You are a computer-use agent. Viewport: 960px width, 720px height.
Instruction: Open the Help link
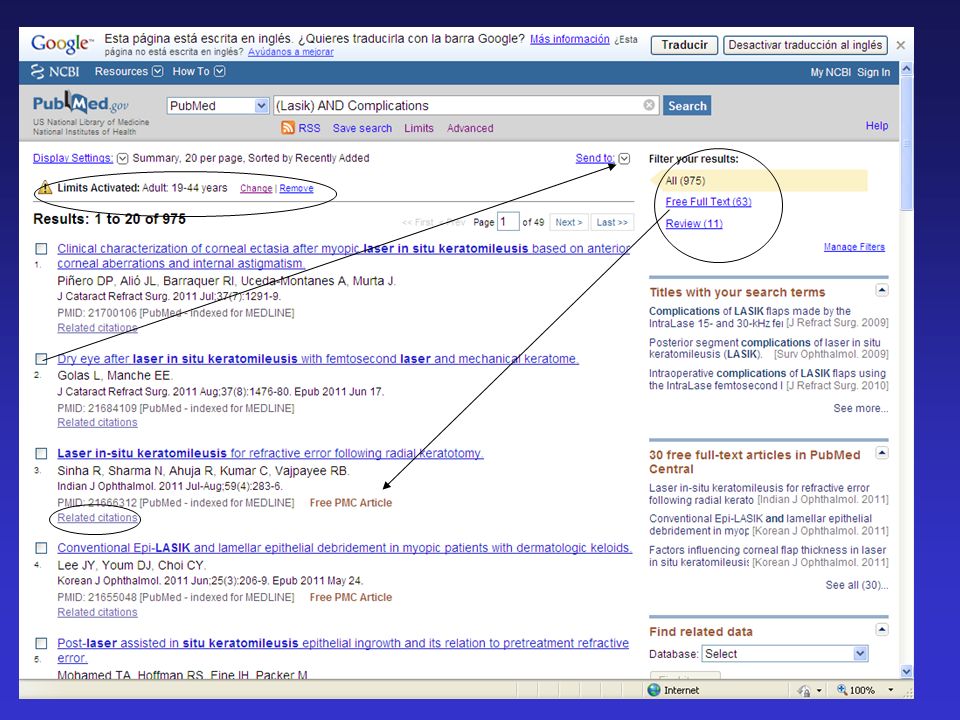(x=877, y=126)
